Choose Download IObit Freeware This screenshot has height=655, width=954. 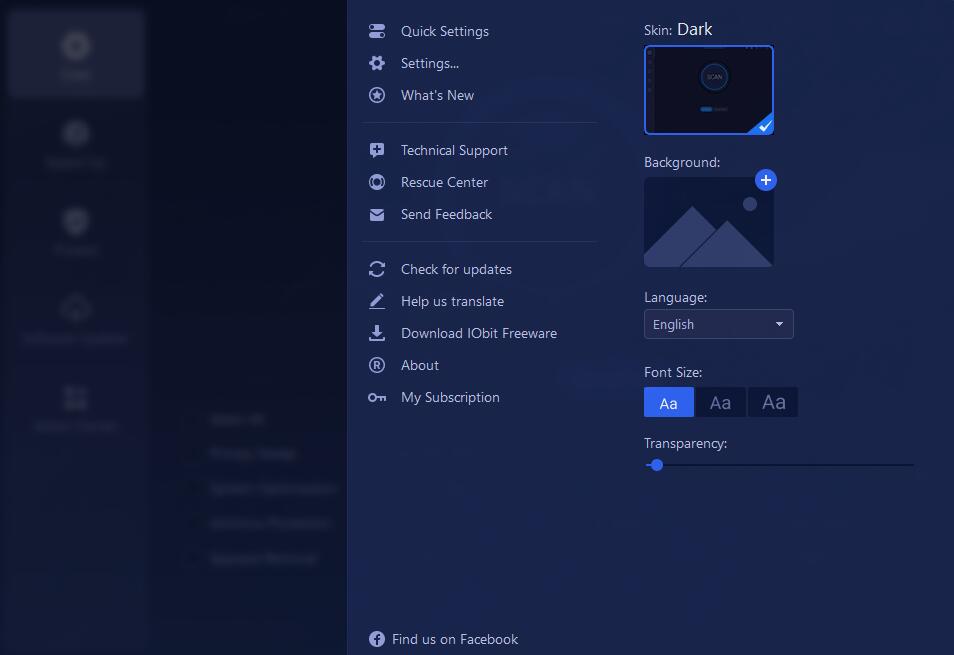(479, 333)
